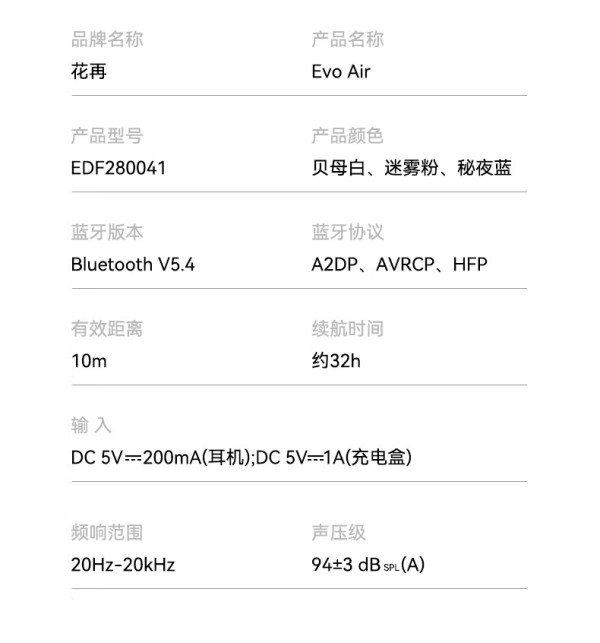Click the 续航时间 label
This screenshot has height=643, width=600.
pos(347,329)
